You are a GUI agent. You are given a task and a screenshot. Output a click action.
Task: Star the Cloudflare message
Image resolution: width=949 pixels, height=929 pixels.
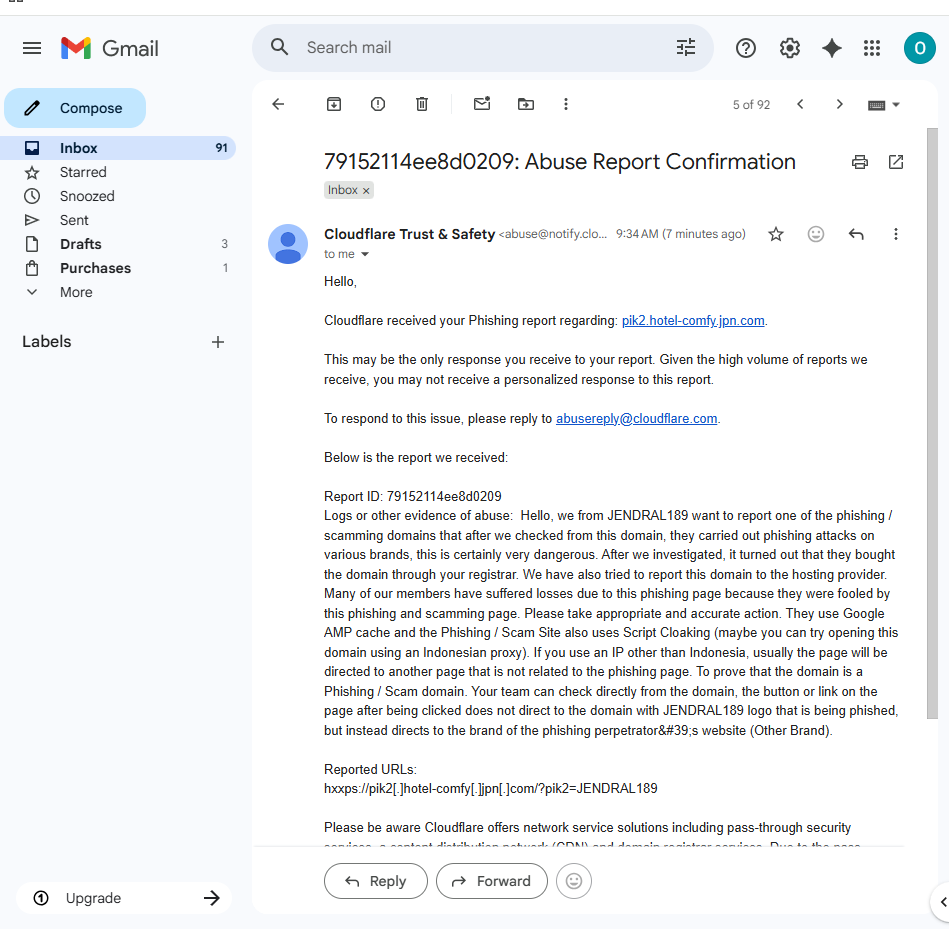(x=776, y=234)
